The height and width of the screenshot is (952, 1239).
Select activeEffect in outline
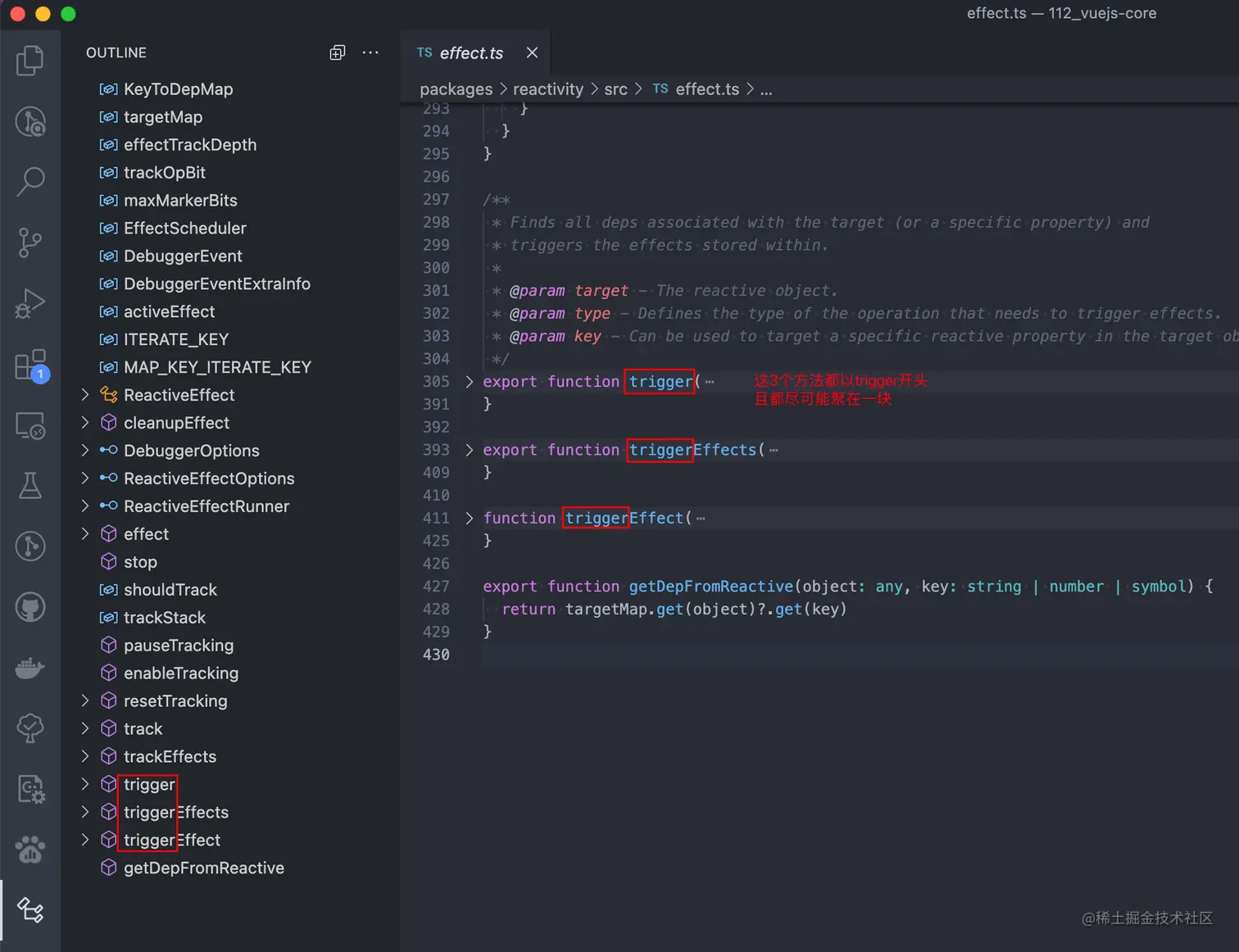click(169, 312)
